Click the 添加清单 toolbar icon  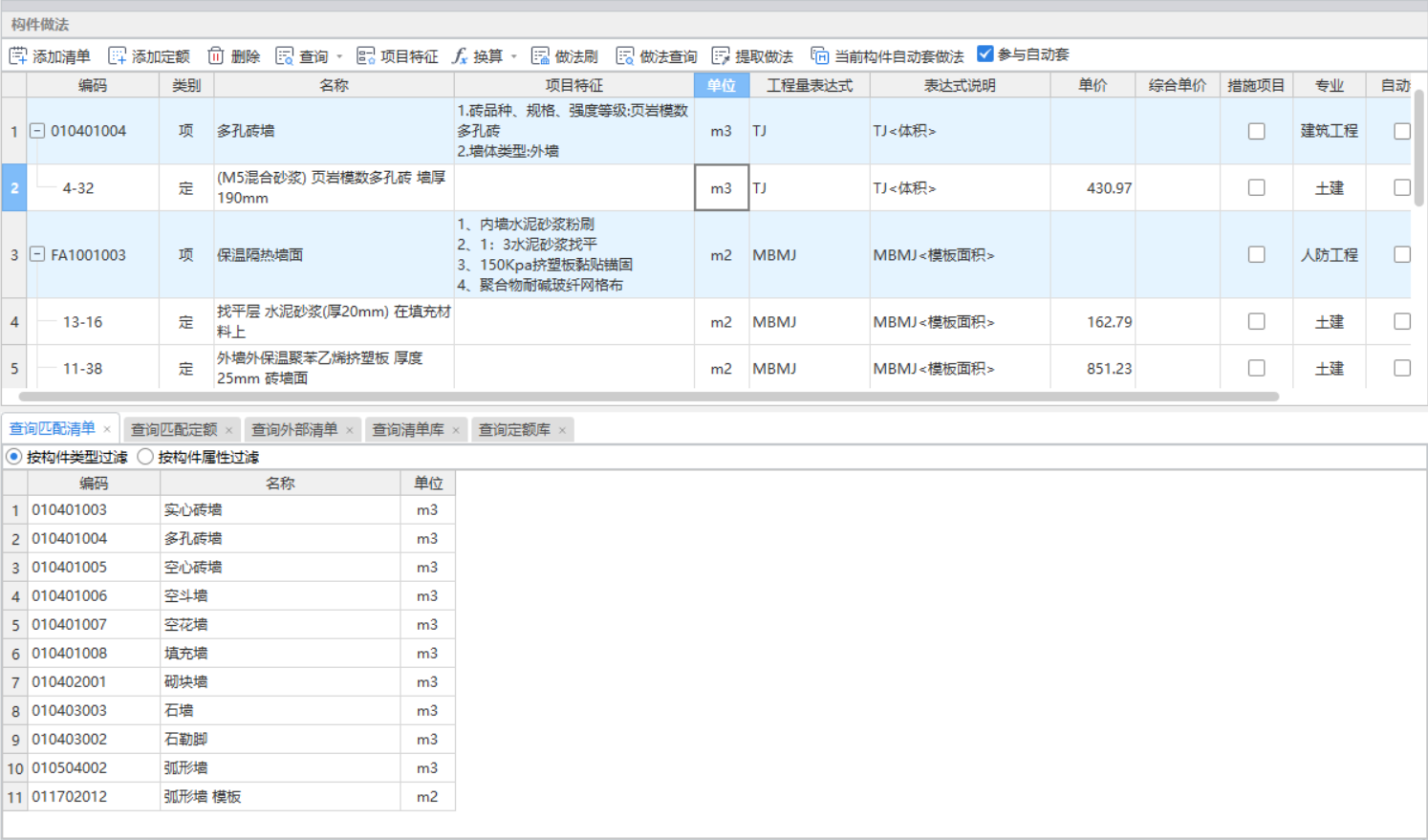pyautogui.click(x=18, y=56)
